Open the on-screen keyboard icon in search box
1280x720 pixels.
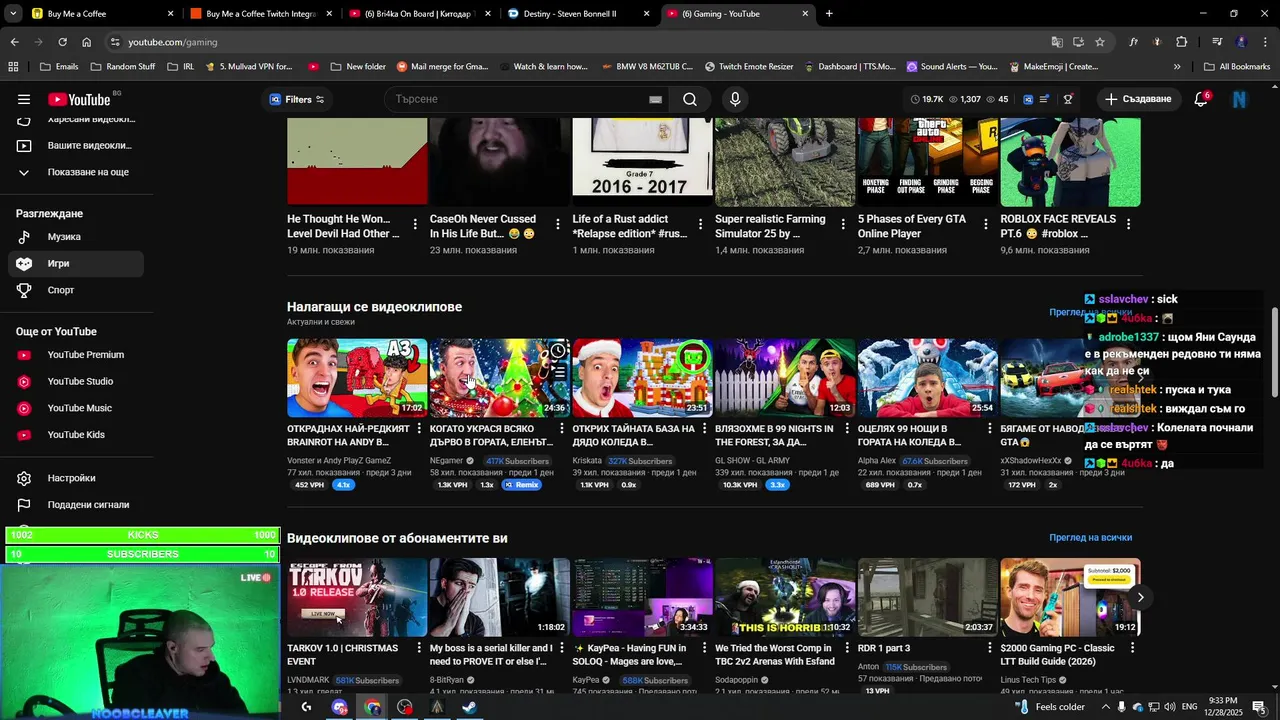[655, 99]
